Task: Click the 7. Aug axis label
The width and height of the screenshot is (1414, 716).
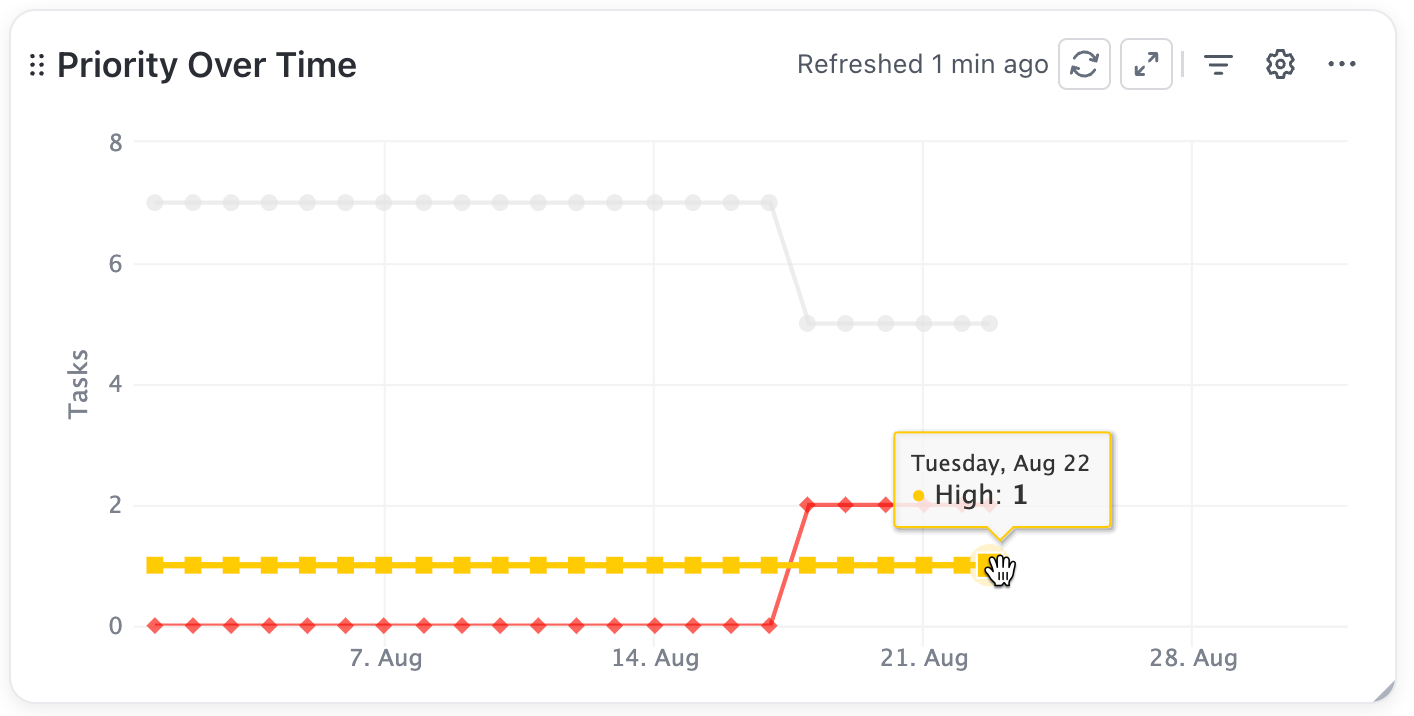Action: pos(386,659)
